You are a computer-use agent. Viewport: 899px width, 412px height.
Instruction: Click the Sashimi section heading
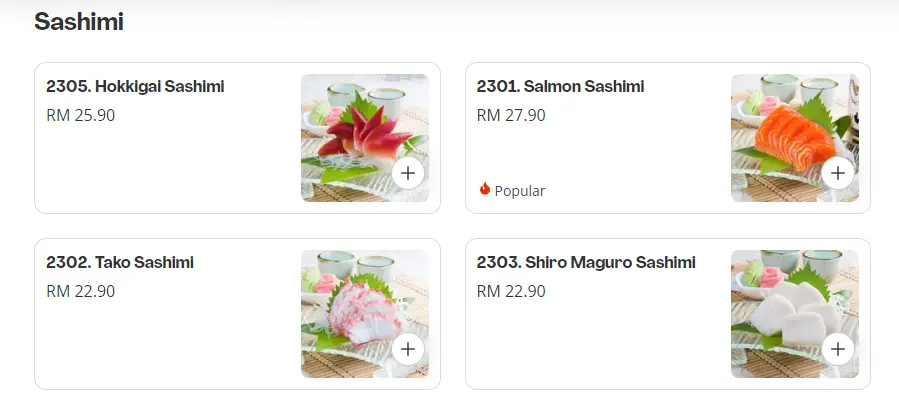79,22
